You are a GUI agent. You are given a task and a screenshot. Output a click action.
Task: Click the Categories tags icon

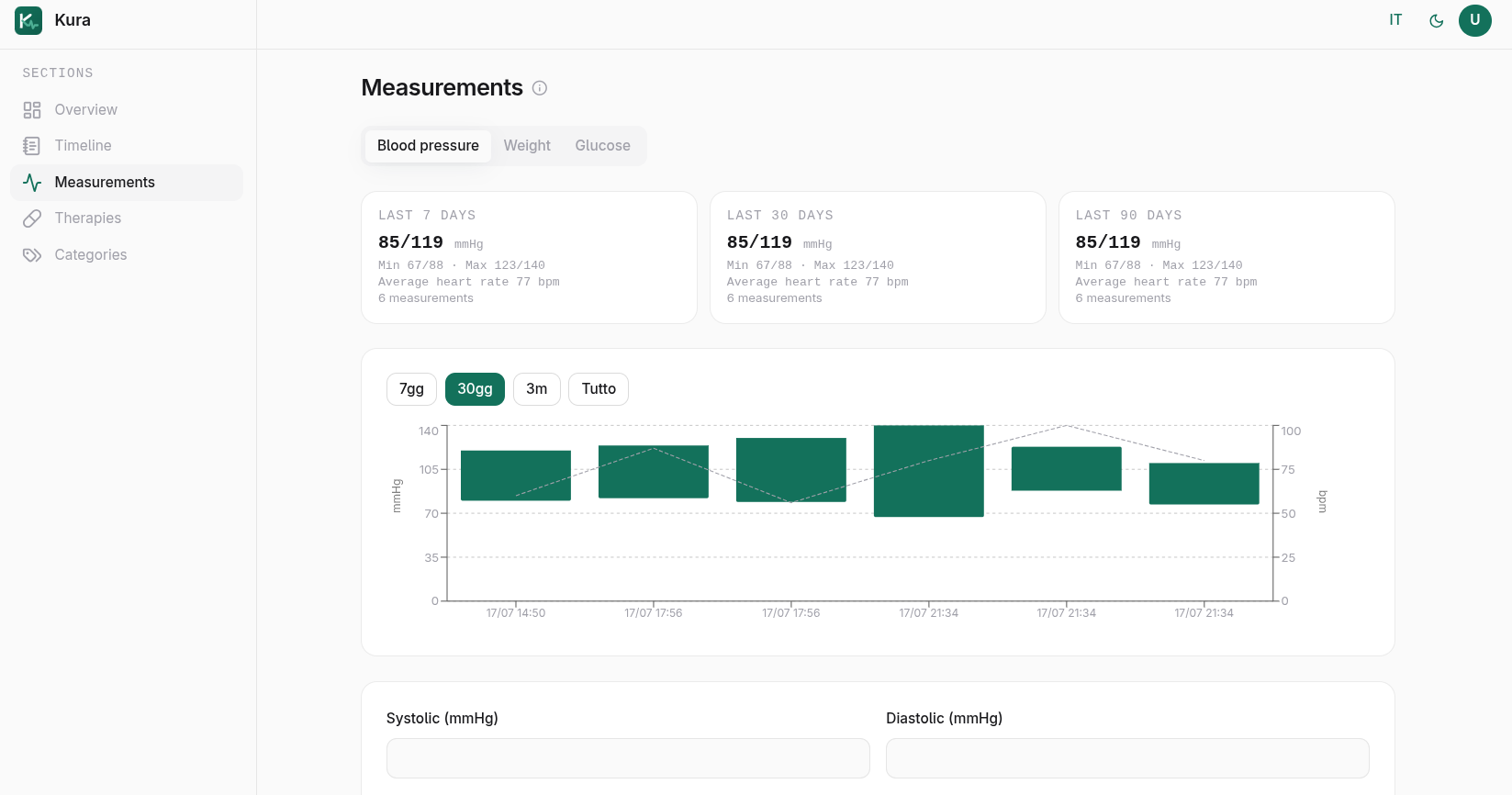(x=32, y=255)
